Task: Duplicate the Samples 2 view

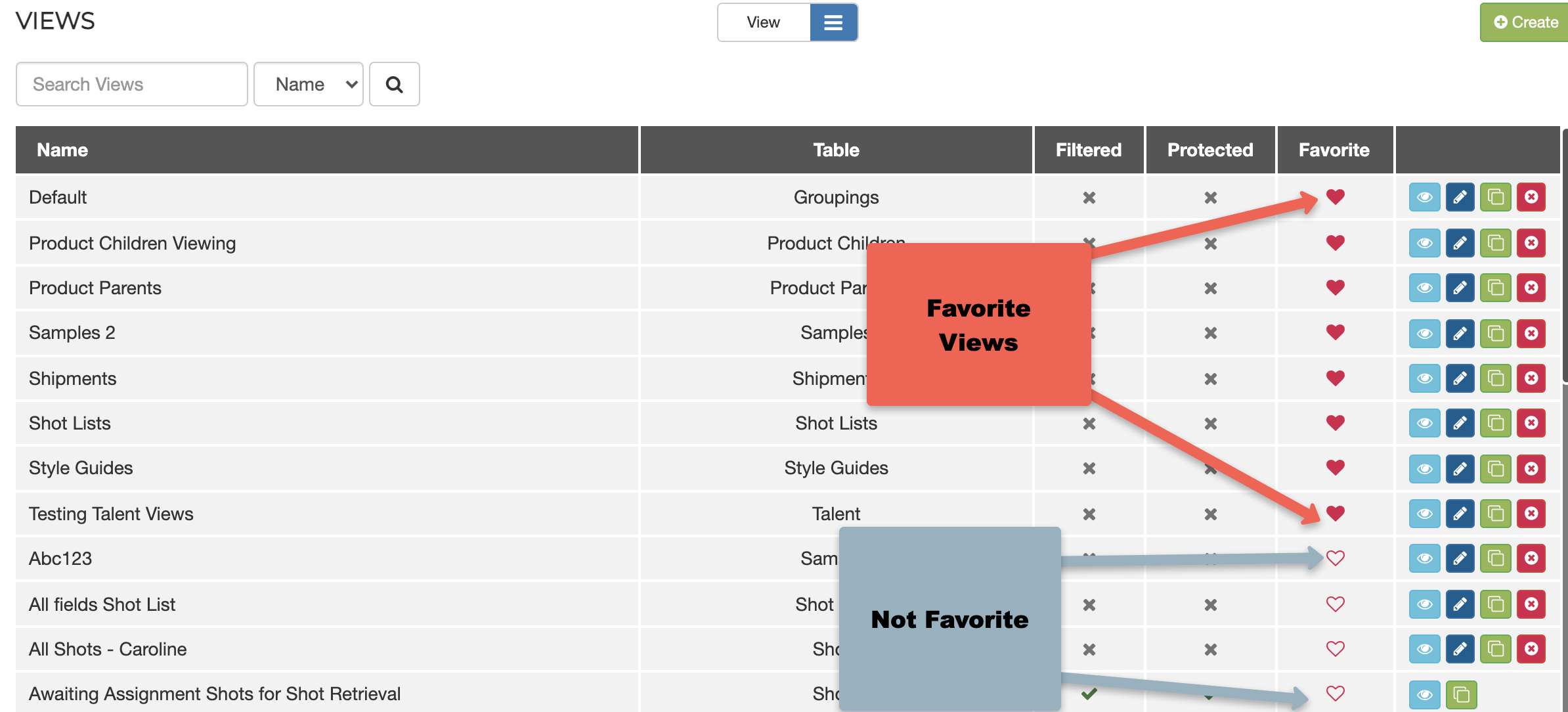Action: point(1495,333)
